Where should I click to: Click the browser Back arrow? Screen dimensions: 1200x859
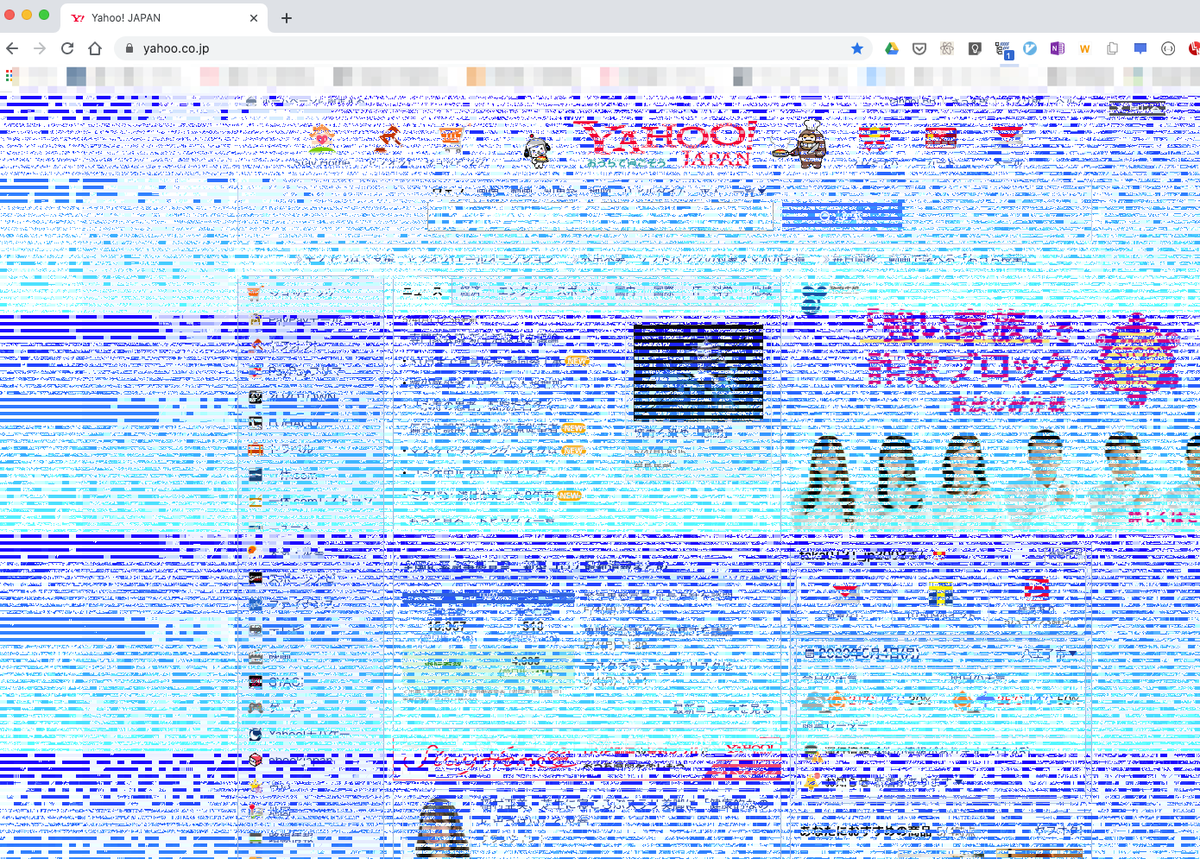(13, 48)
